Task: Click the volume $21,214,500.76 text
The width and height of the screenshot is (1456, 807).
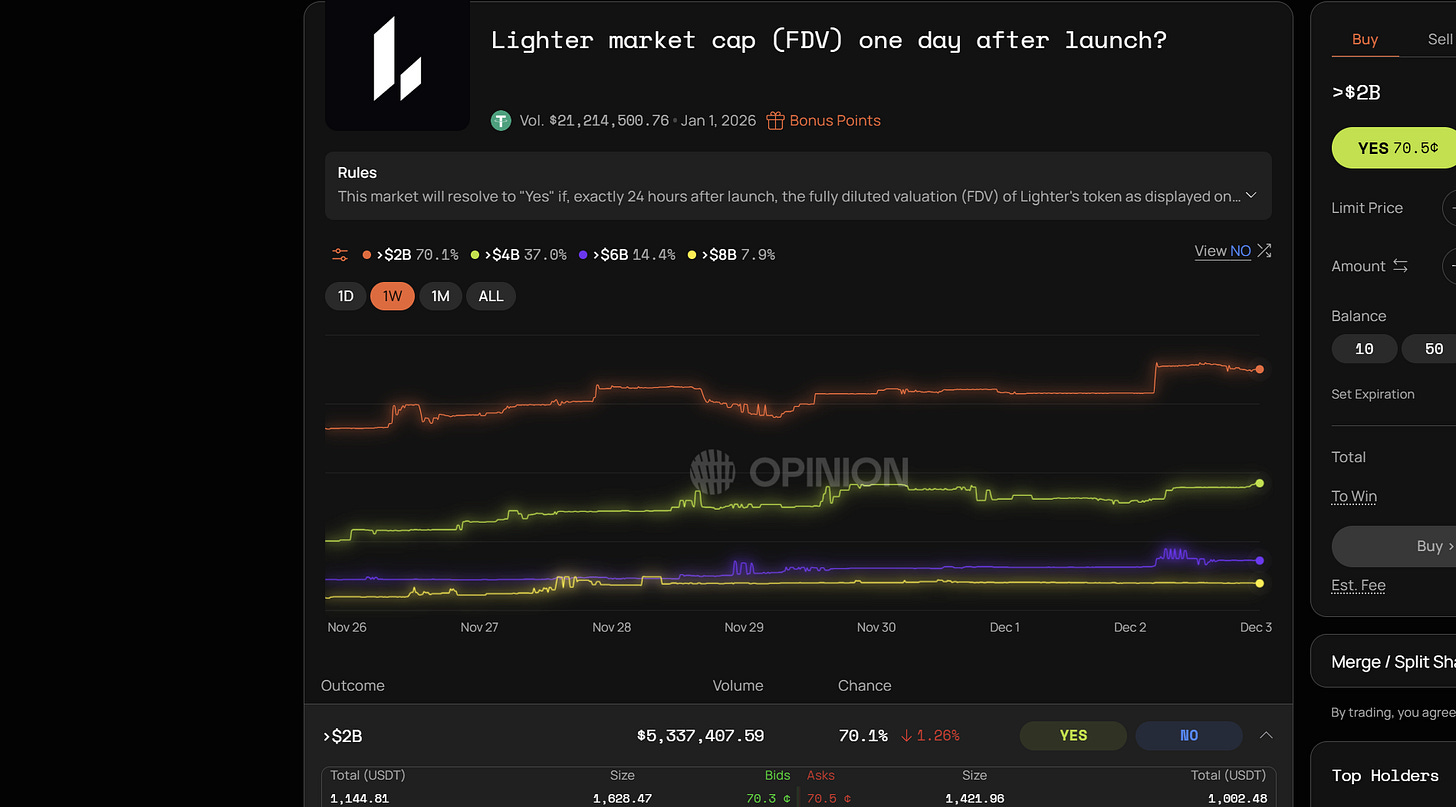Action: point(609,121)
